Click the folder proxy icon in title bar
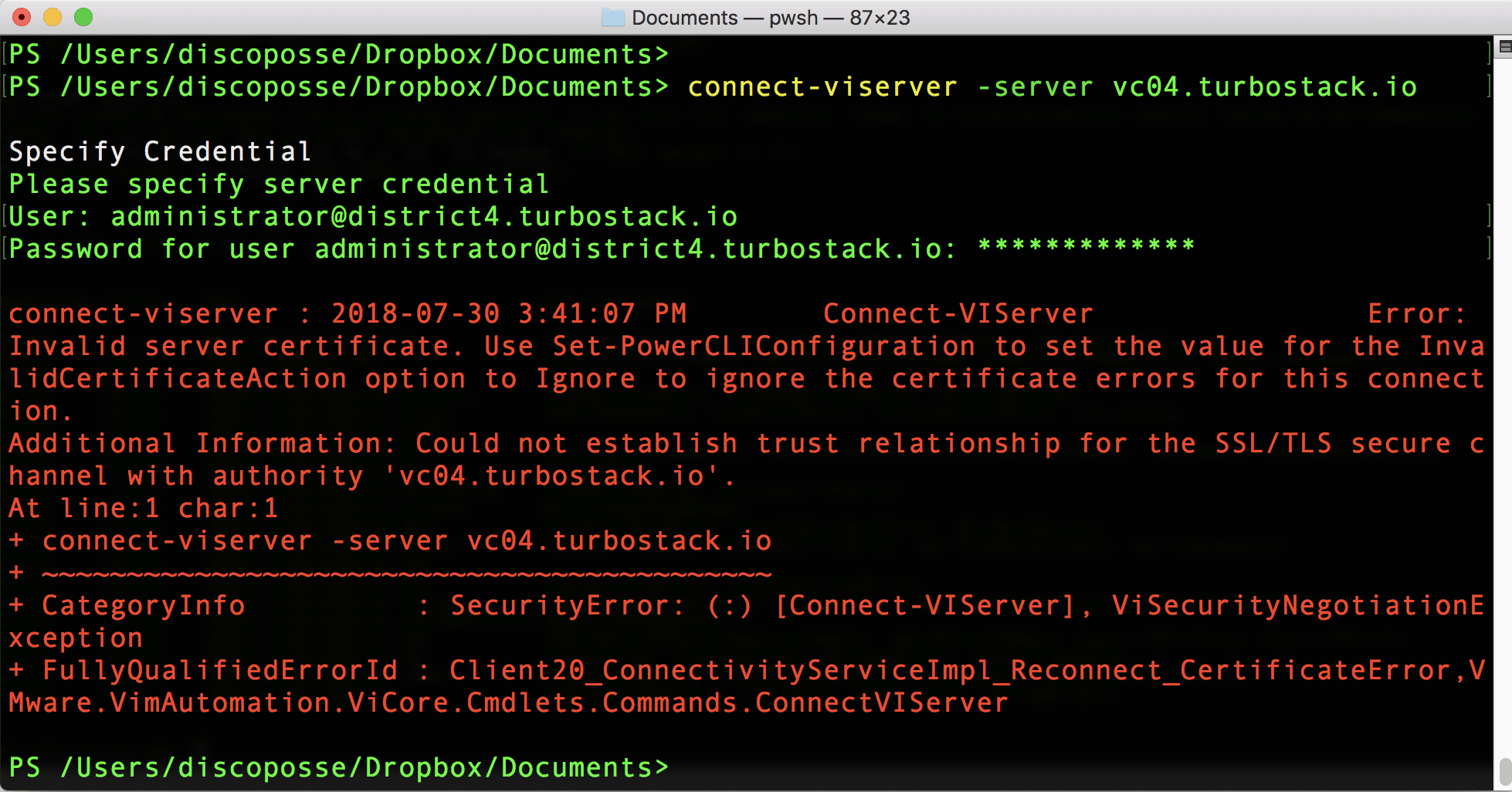1512x792 pixels. click(x=612, y=18)
